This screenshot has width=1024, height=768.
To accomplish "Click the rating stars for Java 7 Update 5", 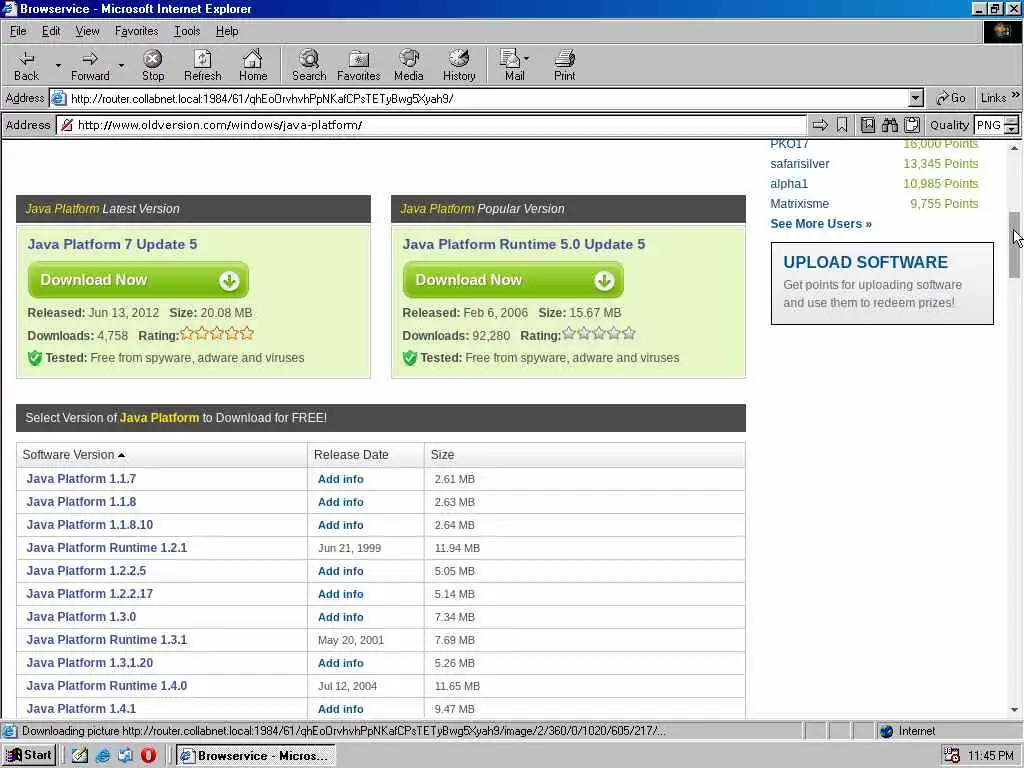I will click(217, 334).
